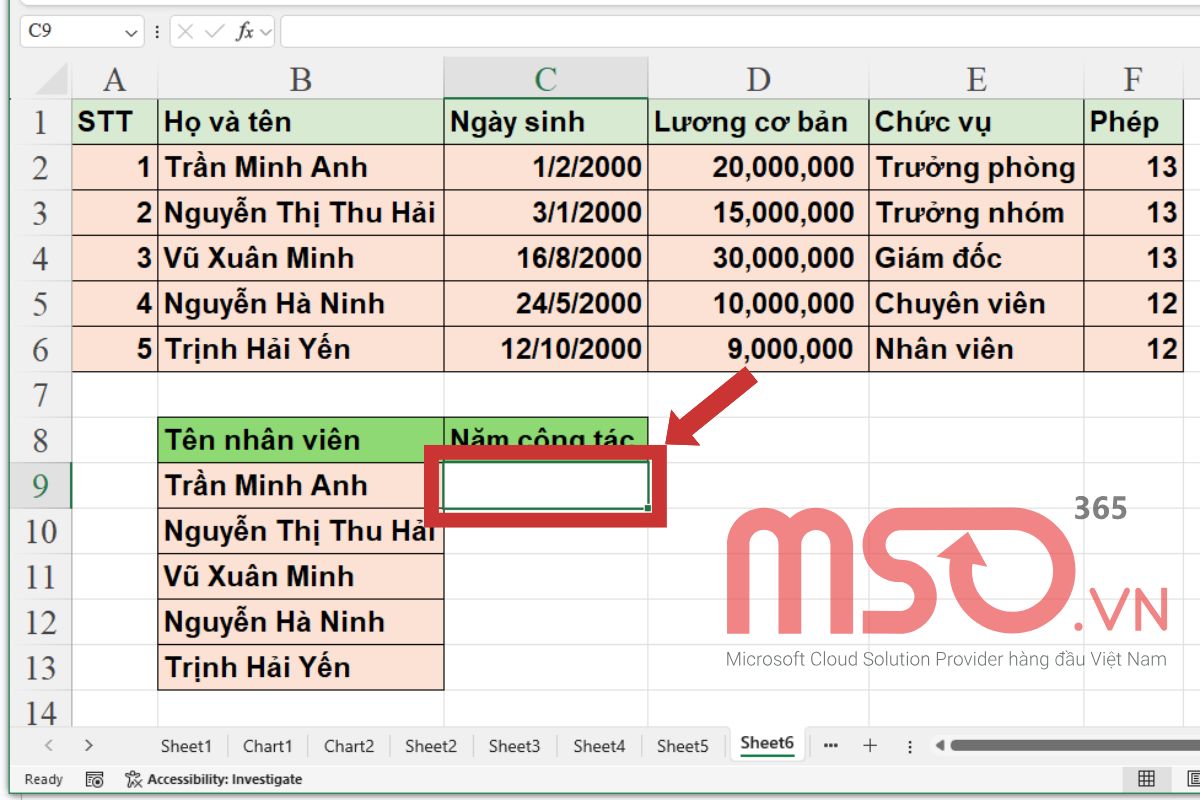Image resolution: width=1200 pixels, height=800 pixels.
Task: Click the Enter checkmark formula button
Action: point(214,32)
